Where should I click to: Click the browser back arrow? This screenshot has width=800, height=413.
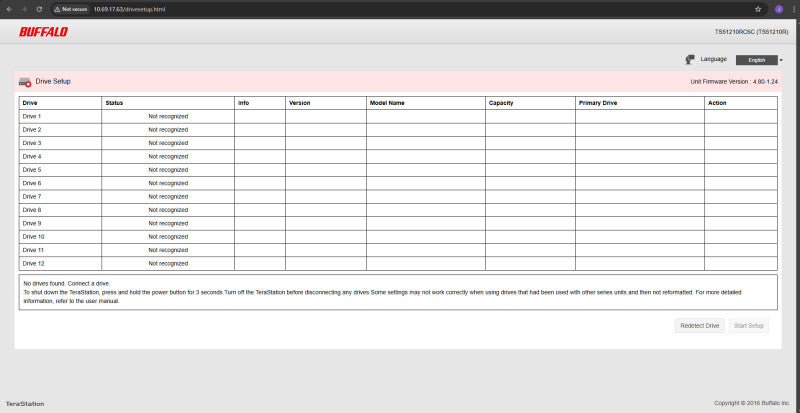[9, 9]
